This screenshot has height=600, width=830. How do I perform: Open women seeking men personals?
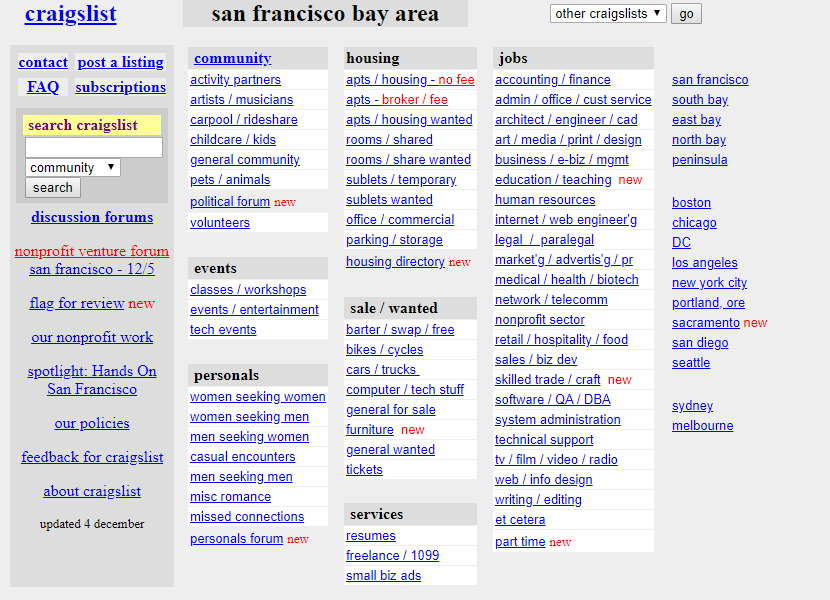point(249,417)
